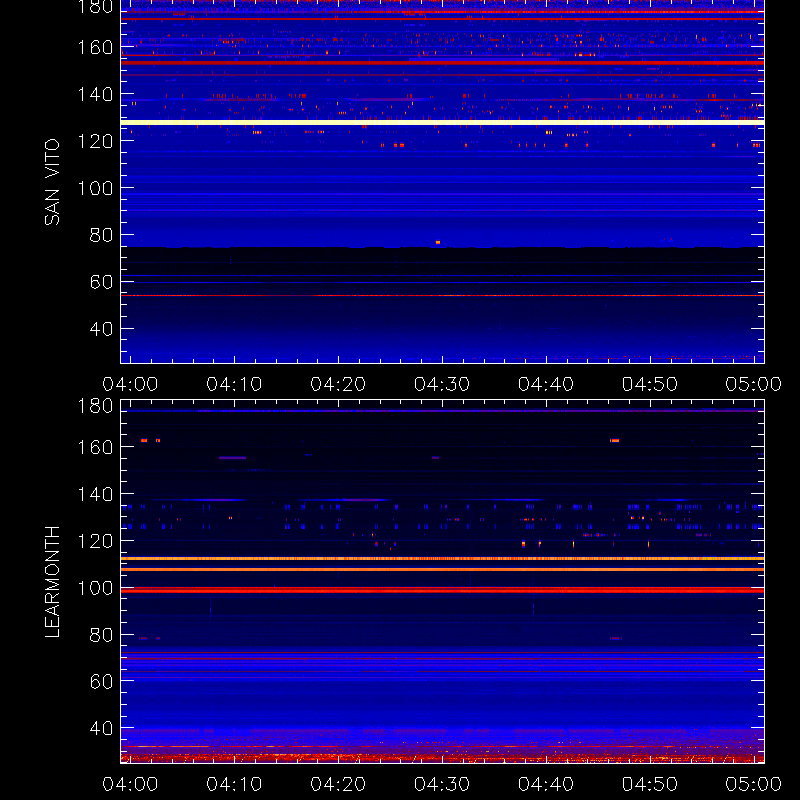Screen dimensions: 800x800
Task: Select 04:50 time label below San Vito plot
Action: coord(649,384)
